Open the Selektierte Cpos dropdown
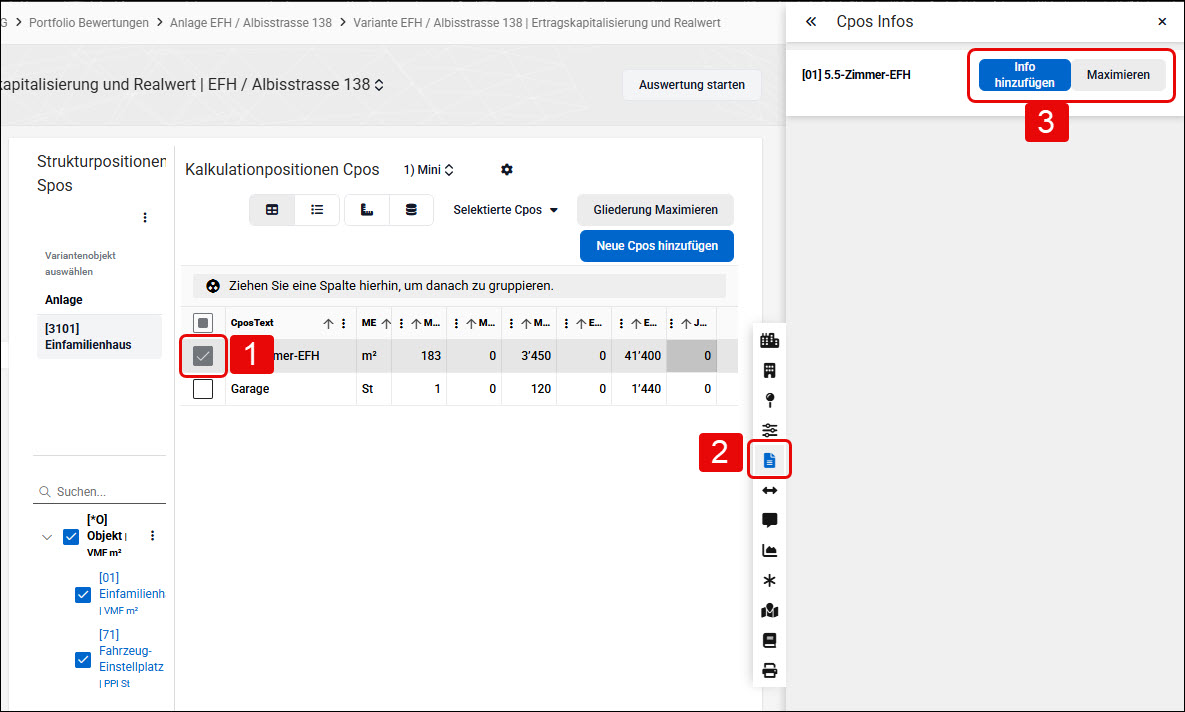The image size is (1185, 712). (x=506, y=210)
